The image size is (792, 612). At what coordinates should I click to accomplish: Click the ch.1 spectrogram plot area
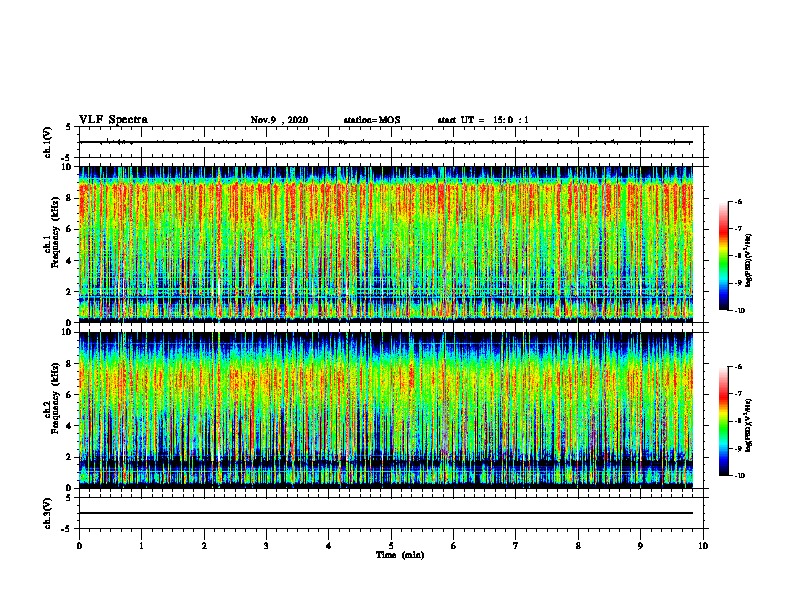(x=386, y=244)
